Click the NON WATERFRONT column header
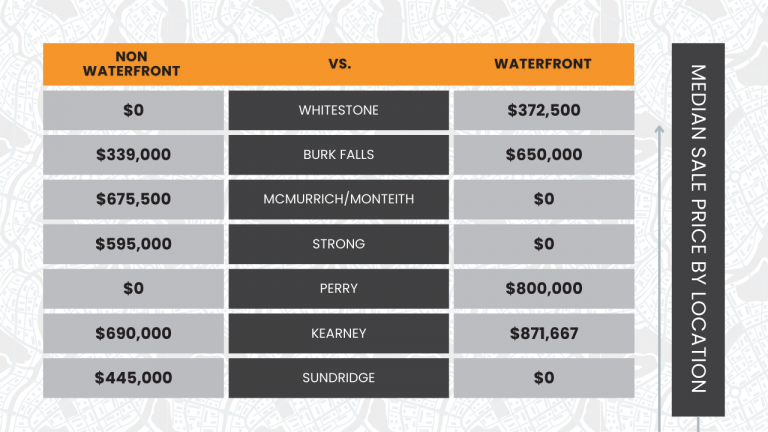The image size is (768, 432). click(x=131, y=64)
